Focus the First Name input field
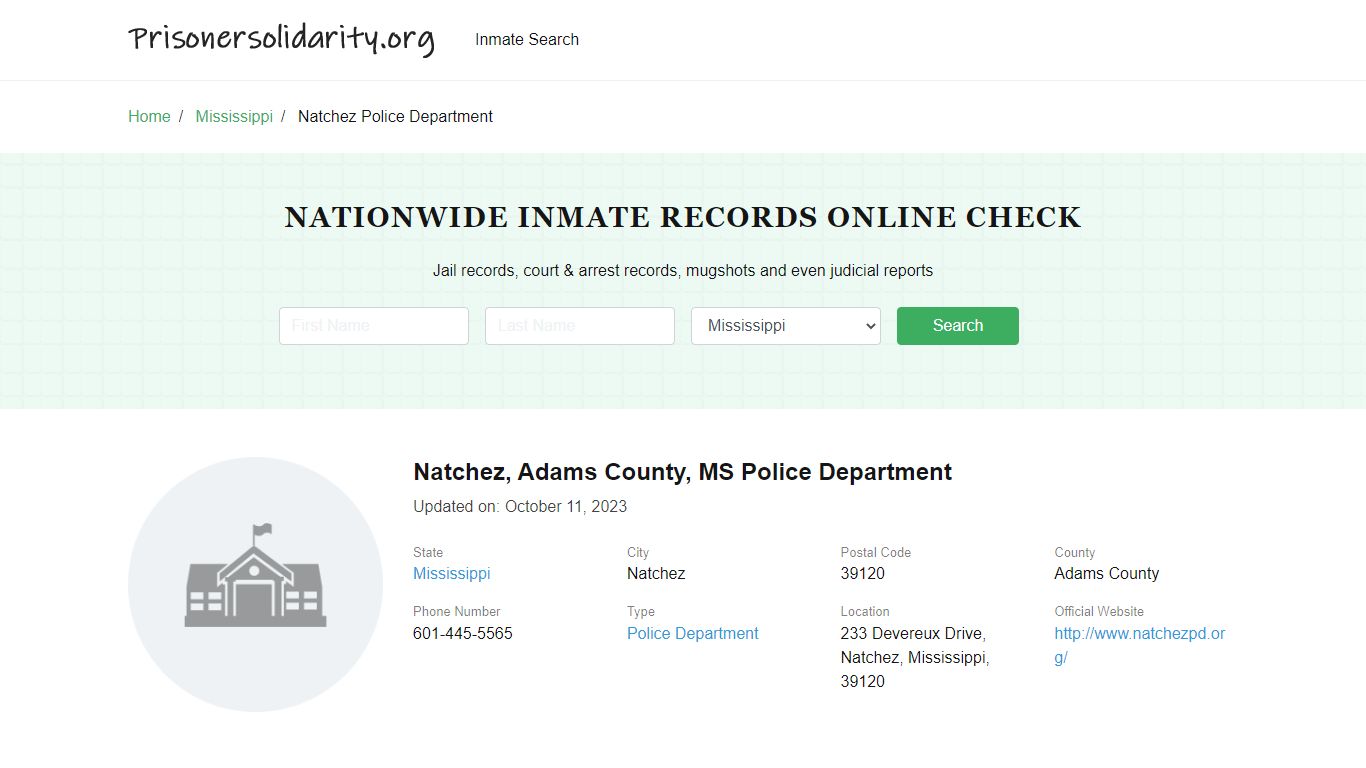The image size is (1366, 768). click(374, 326)
